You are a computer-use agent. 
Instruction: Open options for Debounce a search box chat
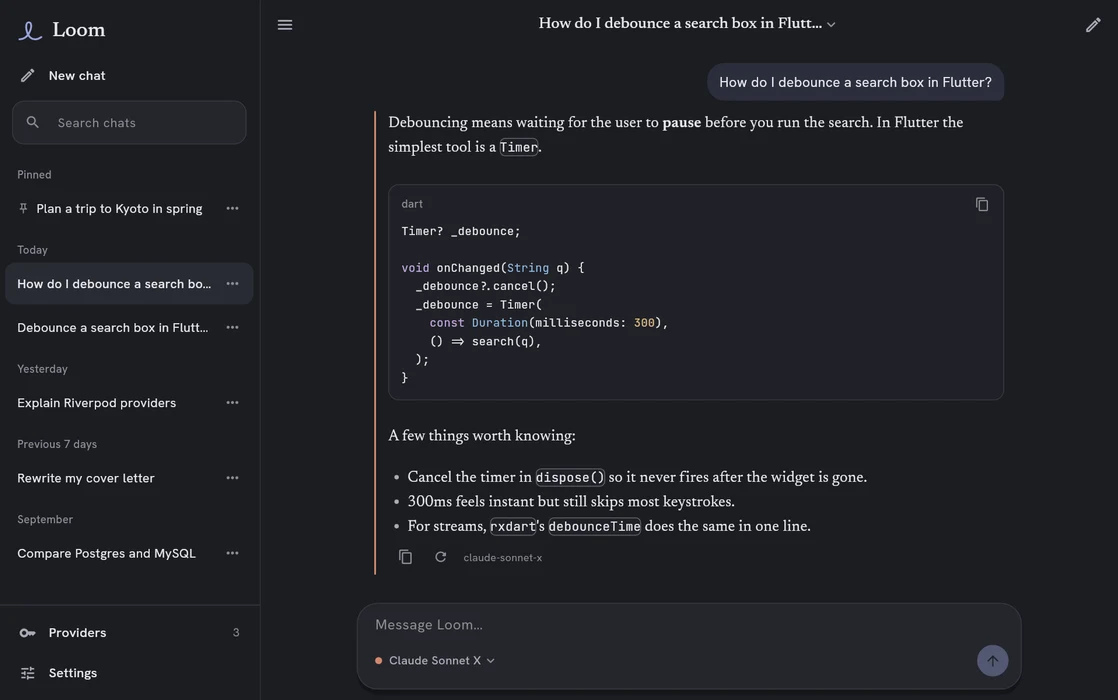coord(232,327)
